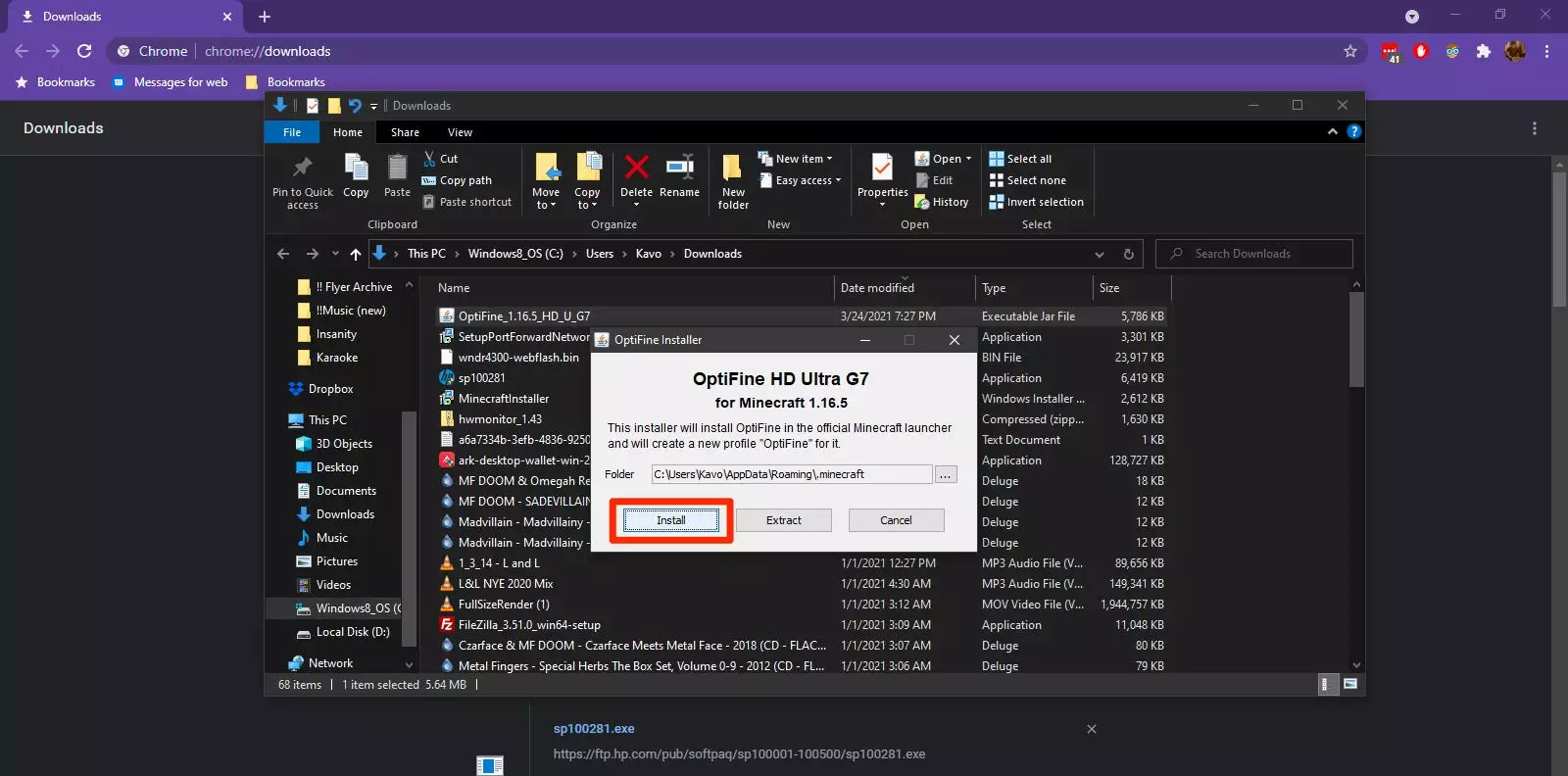Click the Extract button in OptiFine dialog

pyautogui.click(x=783, y=520)
